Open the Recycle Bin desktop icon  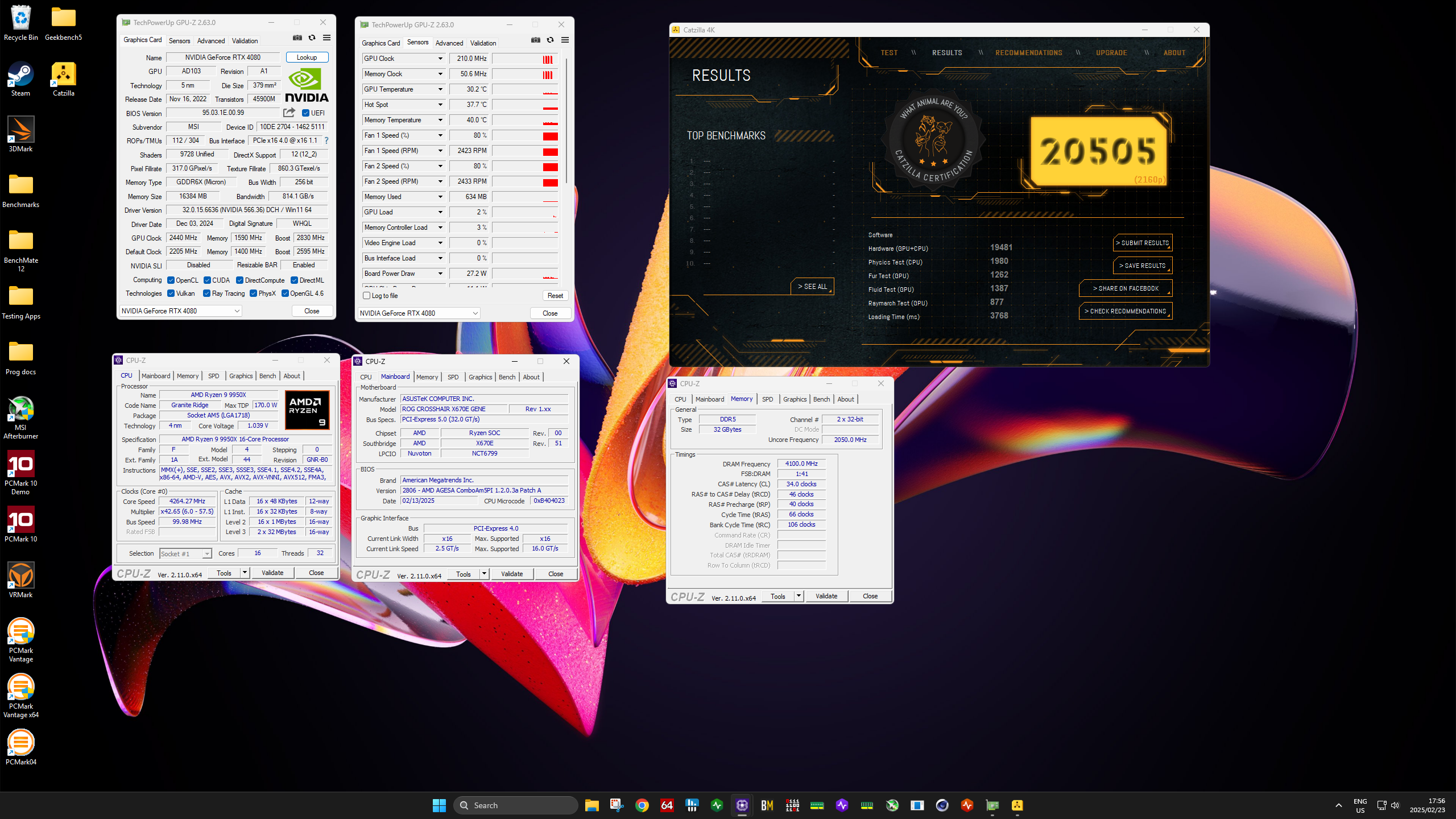point(21,23)
